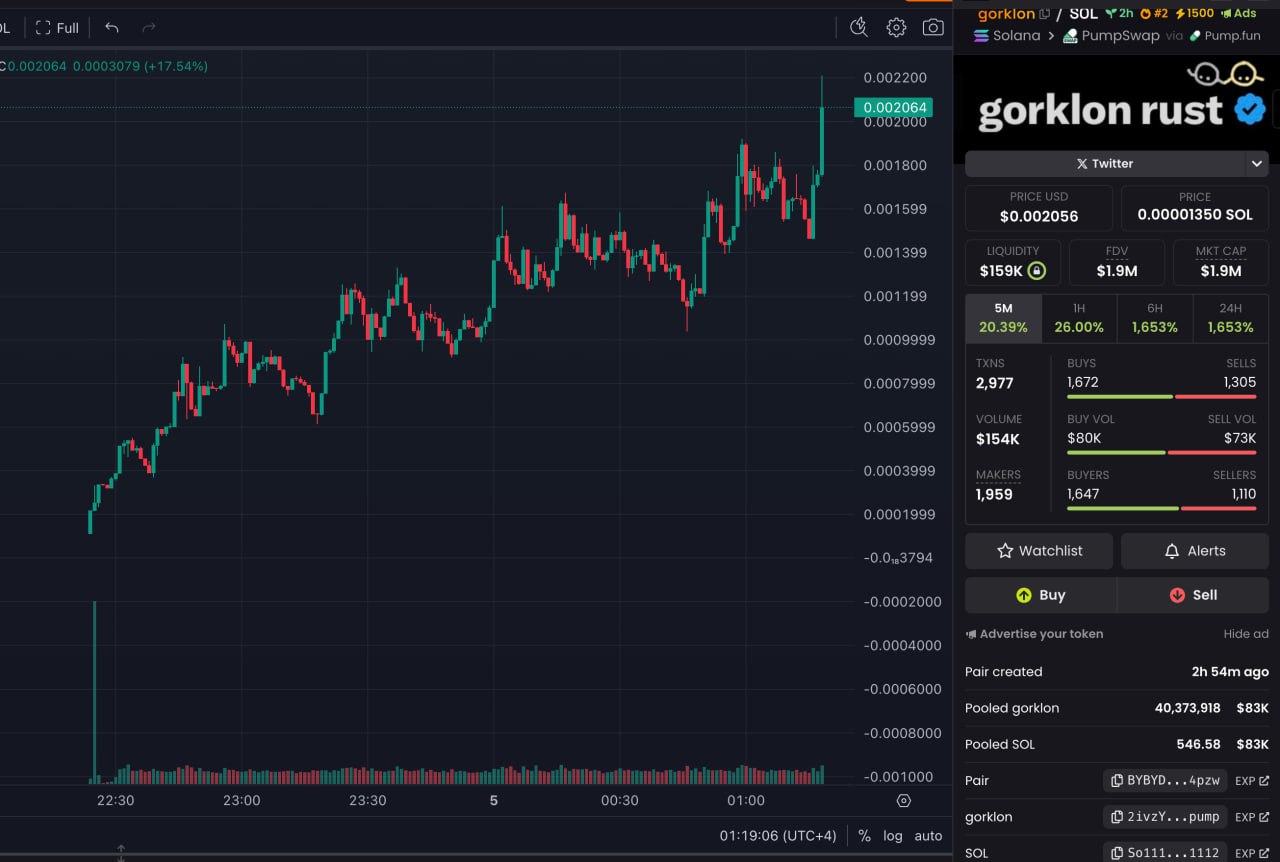This screenshot has height=862, width=1280.
Task: Click the trending #2 fire badge
Action: [x=1154, y=13]
